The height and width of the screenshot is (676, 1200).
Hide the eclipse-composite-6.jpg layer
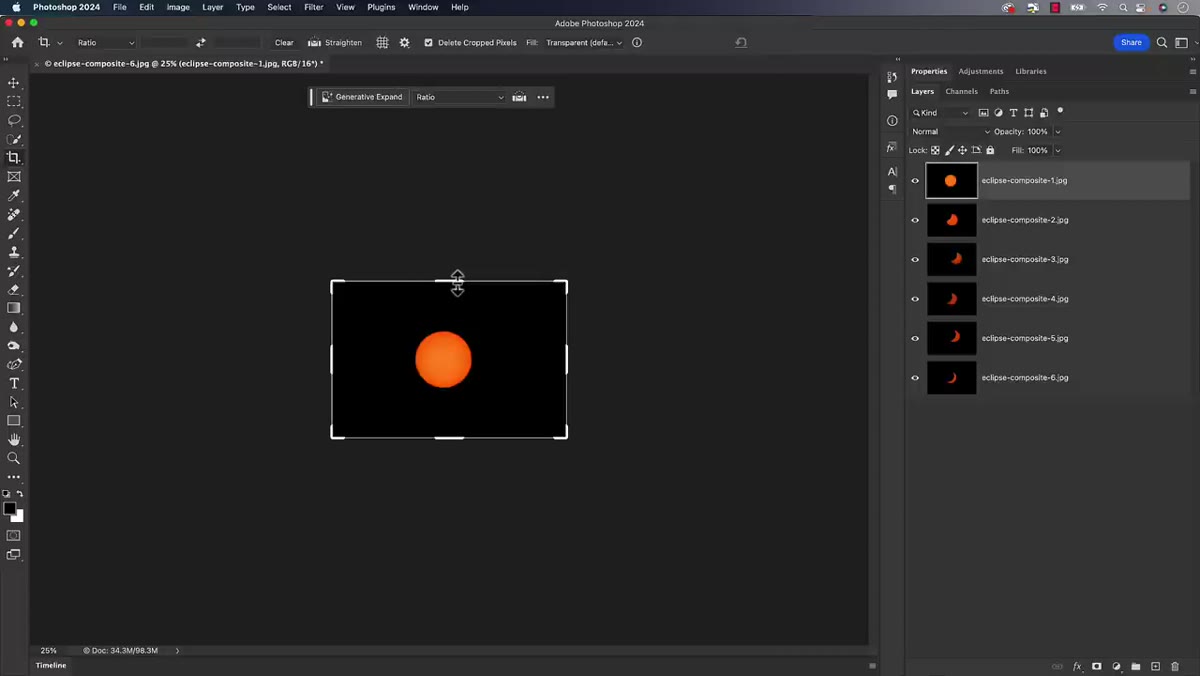(x=915, y=378)
